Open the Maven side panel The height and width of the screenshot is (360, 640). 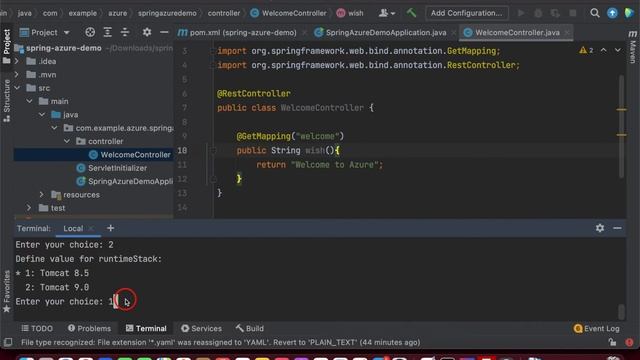click(x=633, y=47)
